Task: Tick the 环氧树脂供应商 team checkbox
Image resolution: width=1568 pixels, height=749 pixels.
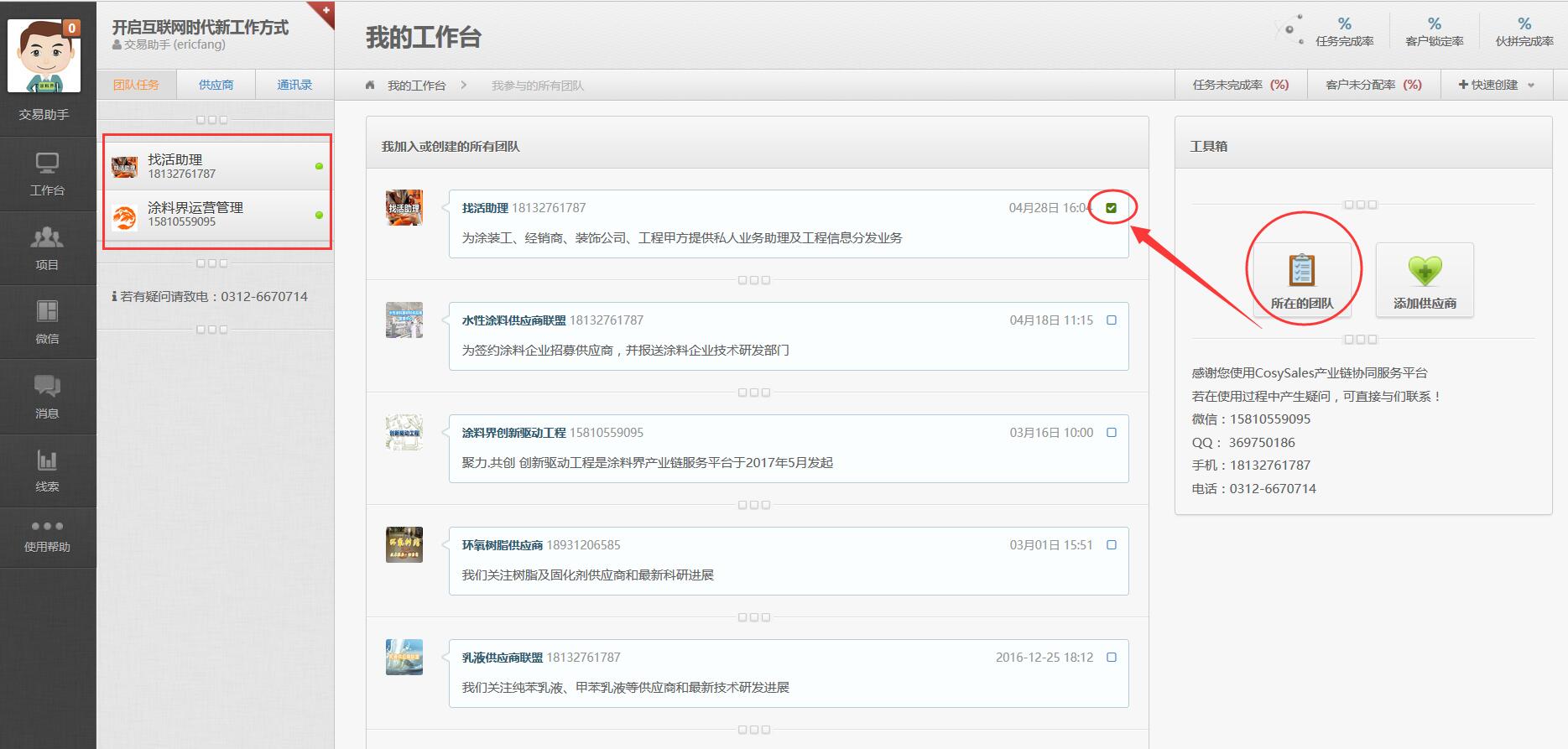Action: tap(1112, 545)
